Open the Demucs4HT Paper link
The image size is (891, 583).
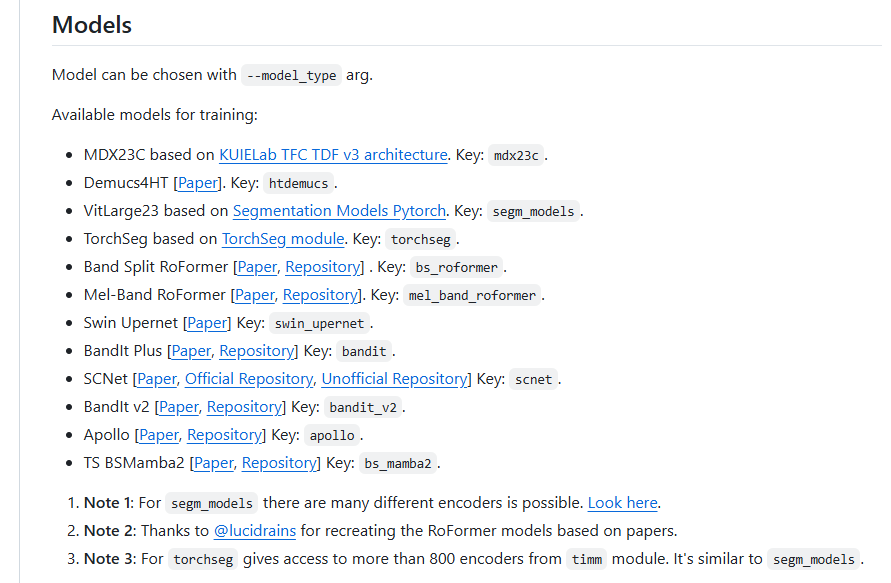[x=198, y=183]
